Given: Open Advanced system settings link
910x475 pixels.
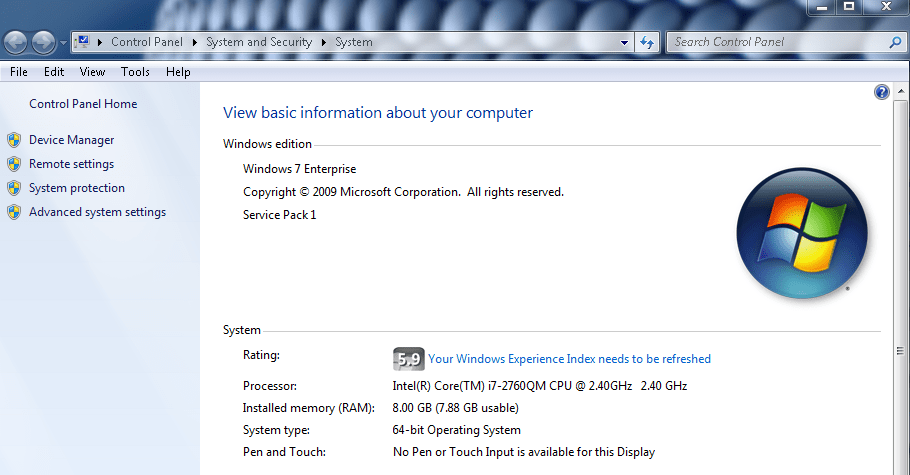Looking at the screenshot, I should pyautogui.click(x=98, y=212).
